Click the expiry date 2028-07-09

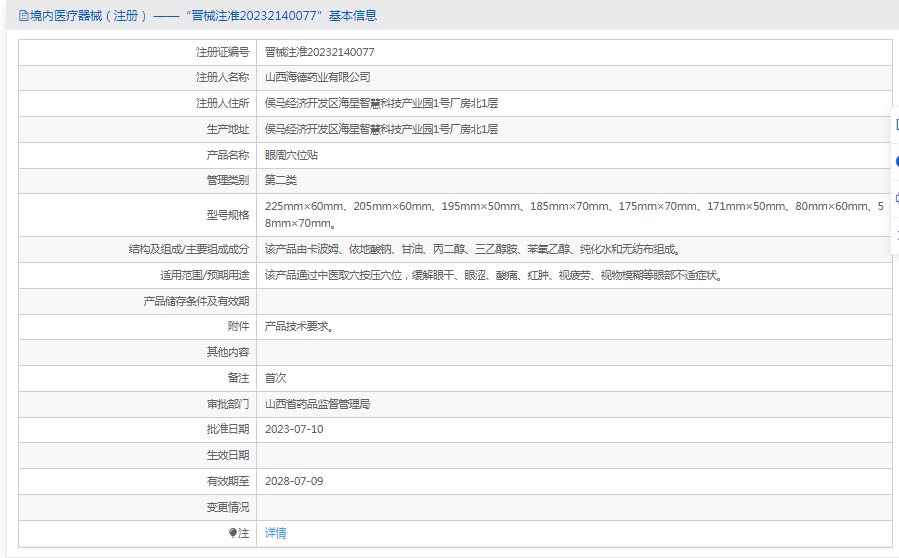(x=294, y=481)
